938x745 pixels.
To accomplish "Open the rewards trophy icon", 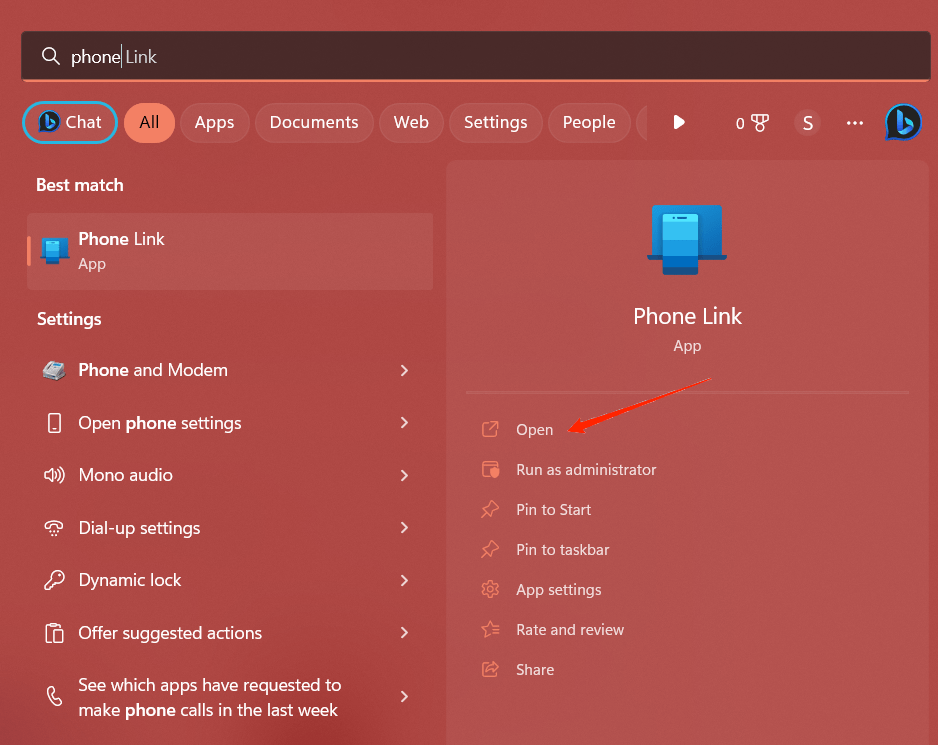I will point(760,123).
